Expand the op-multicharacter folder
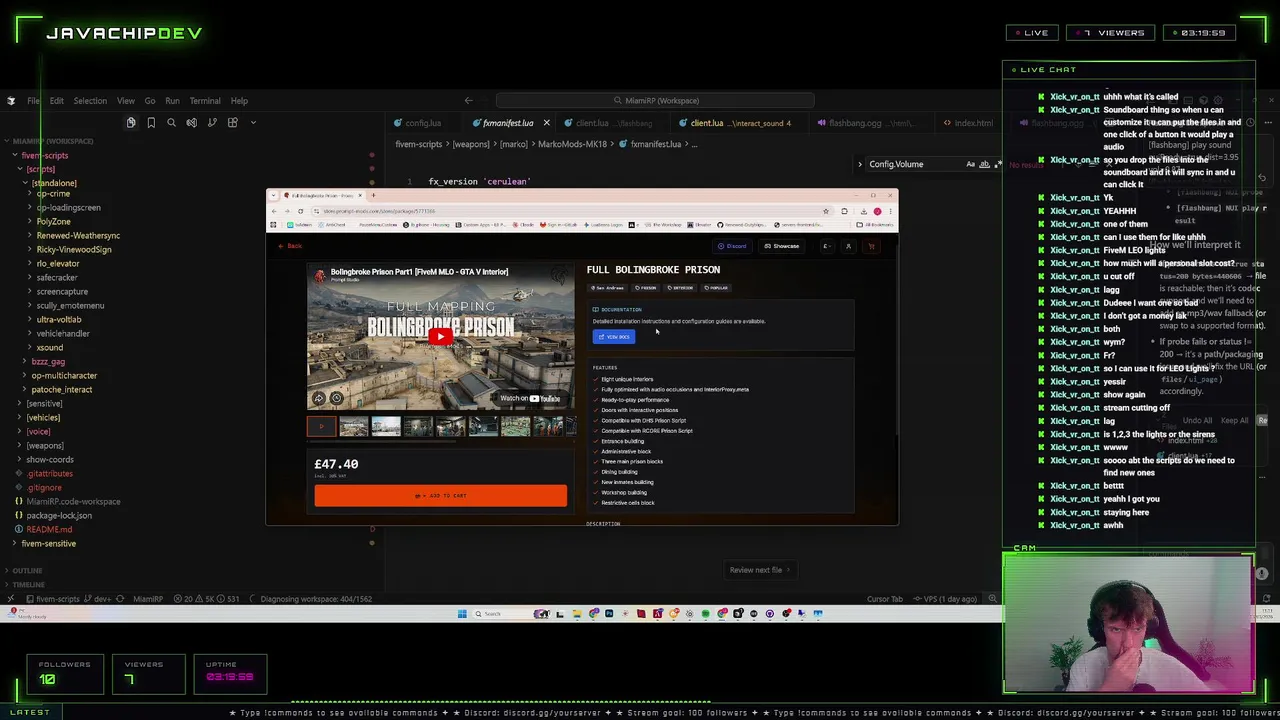1280x720 pixels. [64, 375]
